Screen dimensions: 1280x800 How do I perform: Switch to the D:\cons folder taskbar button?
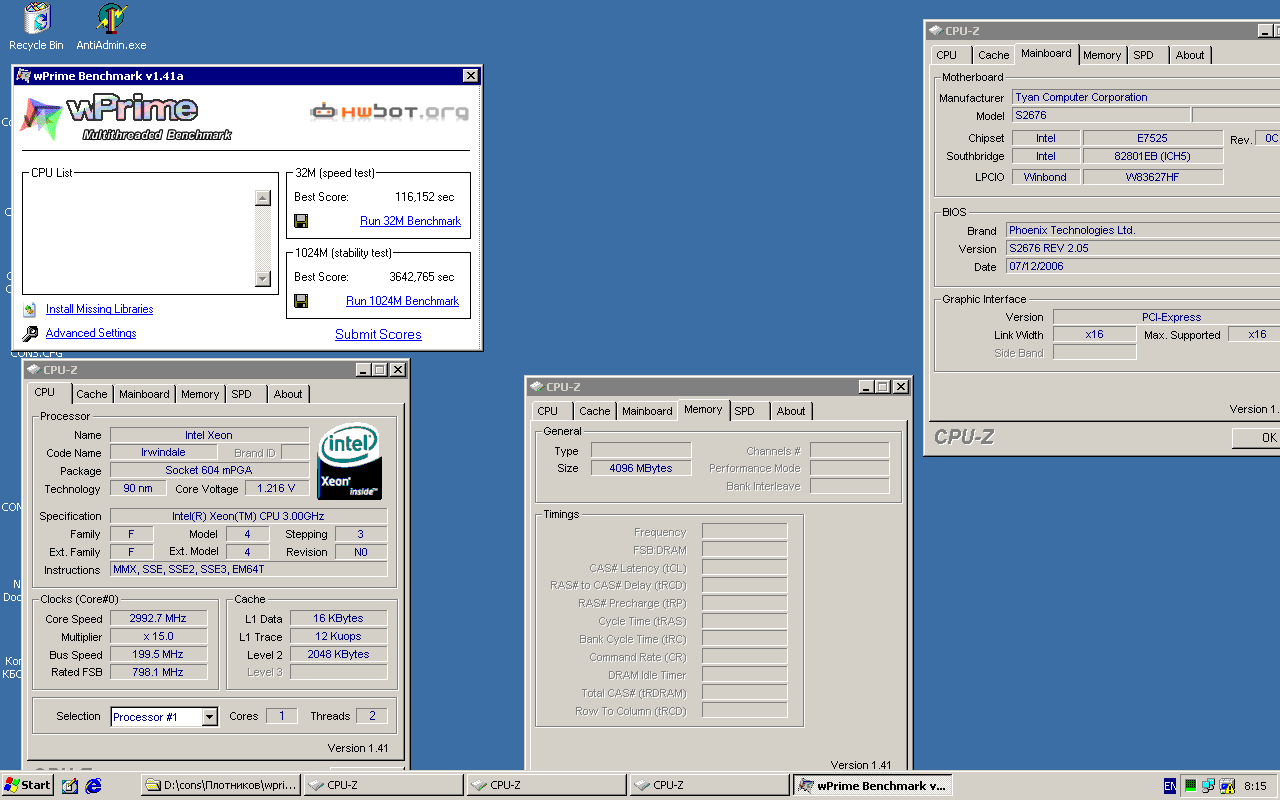(x=220, y=785)
